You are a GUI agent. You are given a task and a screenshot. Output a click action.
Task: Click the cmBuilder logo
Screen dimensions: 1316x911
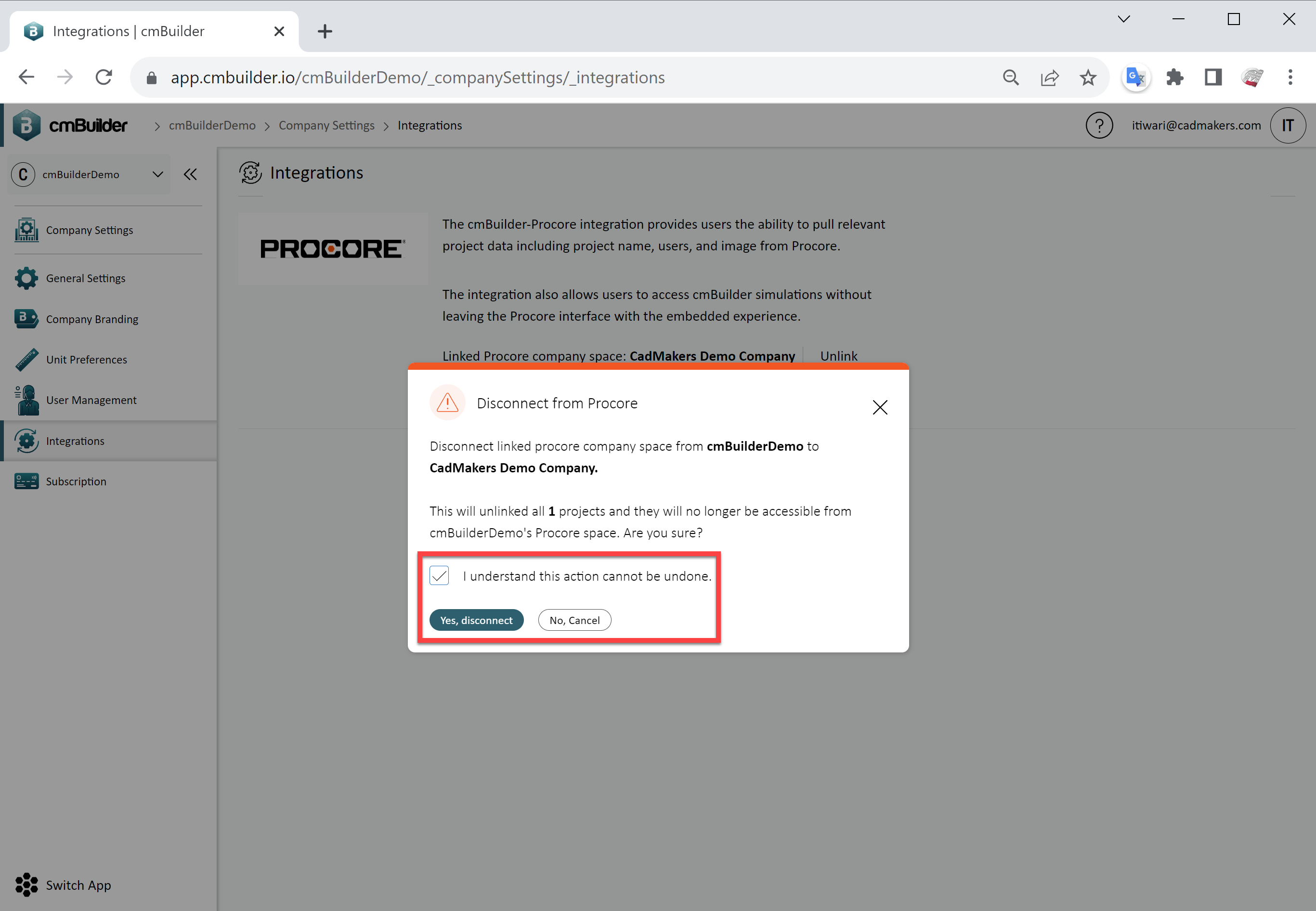point(70,125)
